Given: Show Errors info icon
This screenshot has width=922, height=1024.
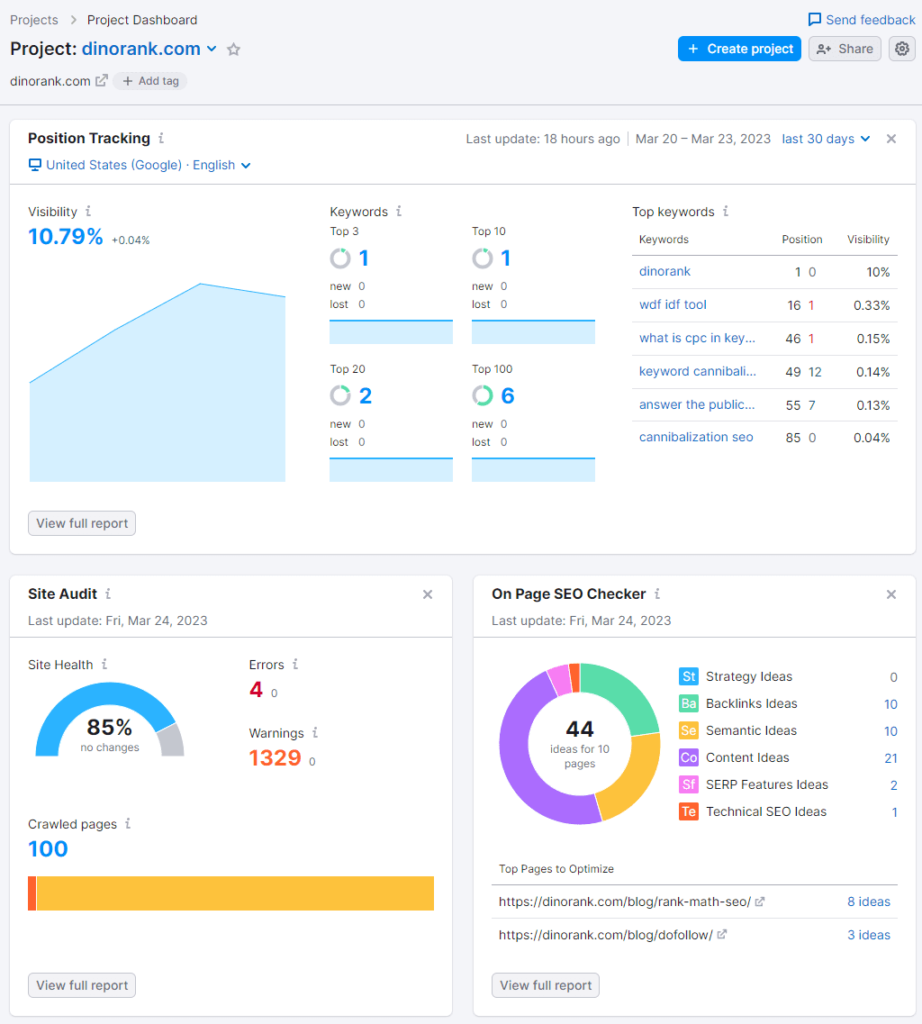Looking at the screenshot, I should [x=295, y=664].
